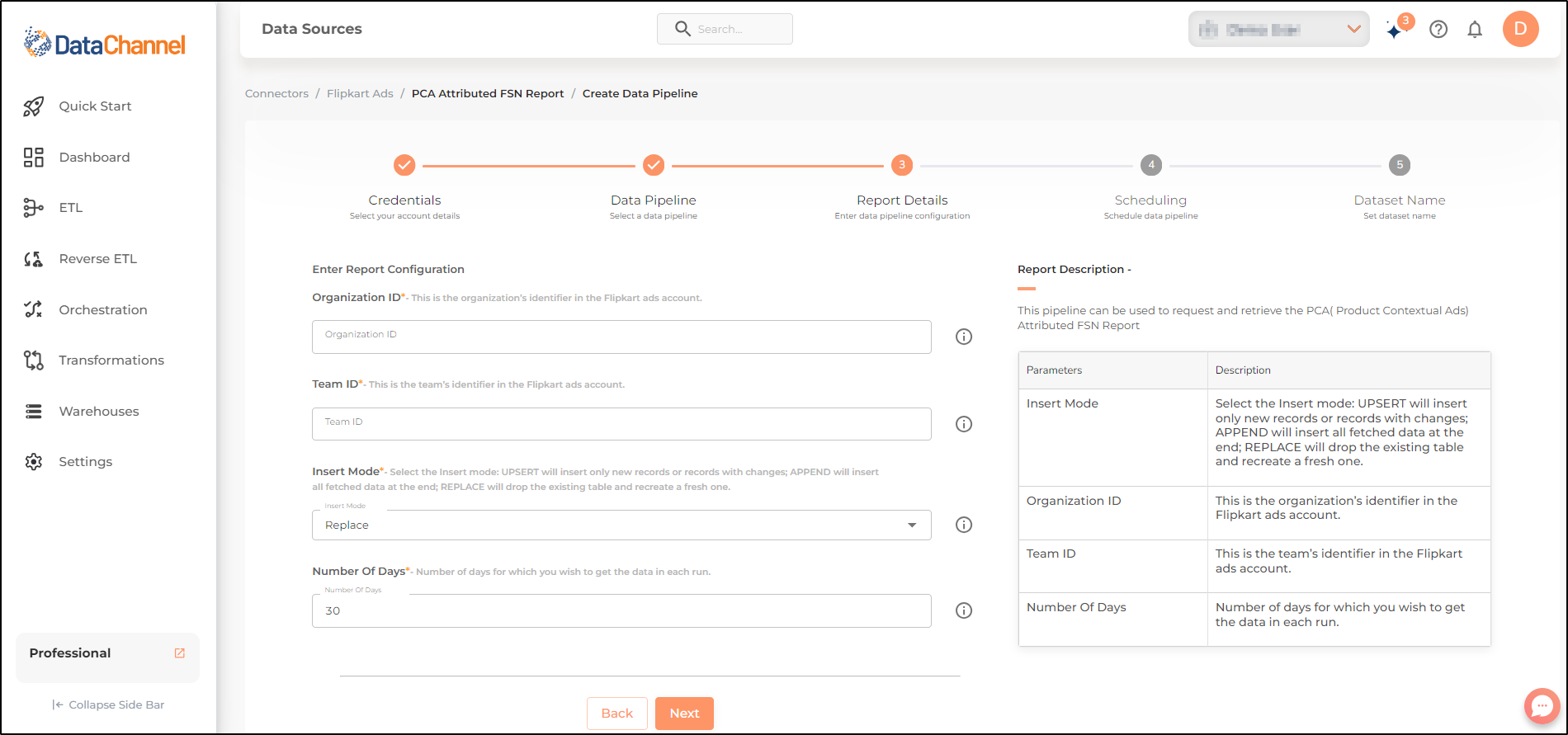Go to Flipkart Ads breadcrumb
Viewport: 1568px width, 735px height.
(360, 94)
